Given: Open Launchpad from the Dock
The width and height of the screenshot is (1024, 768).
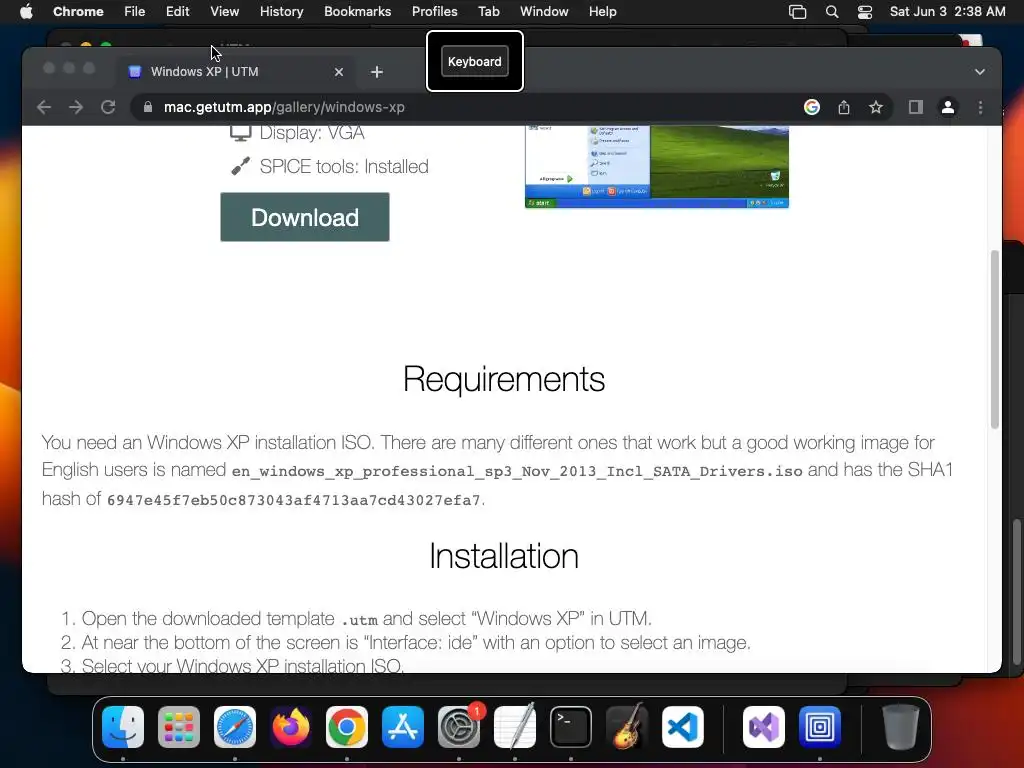Looking at the screenshot, I should [x=179, y=727].
